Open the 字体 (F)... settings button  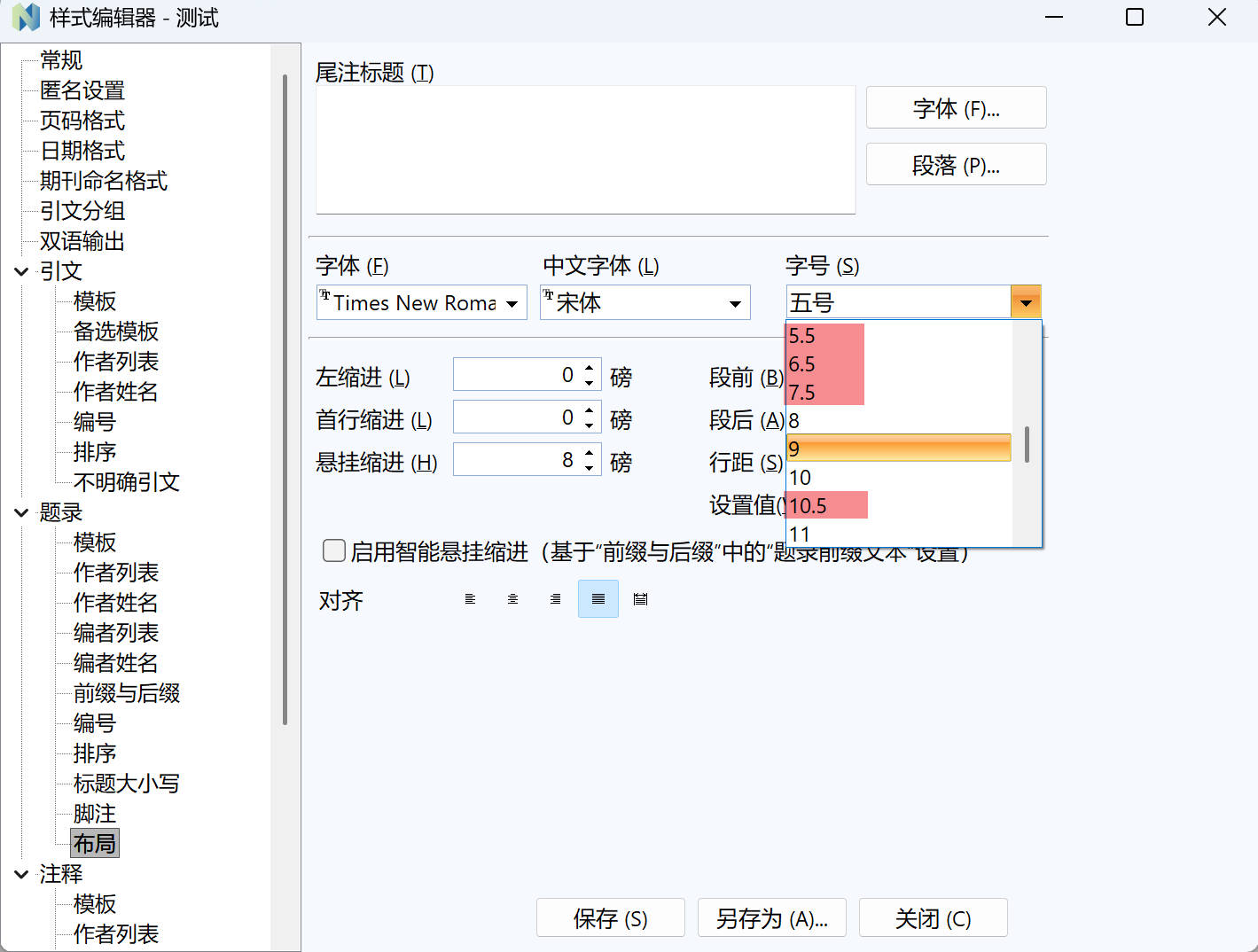point(956,108)
